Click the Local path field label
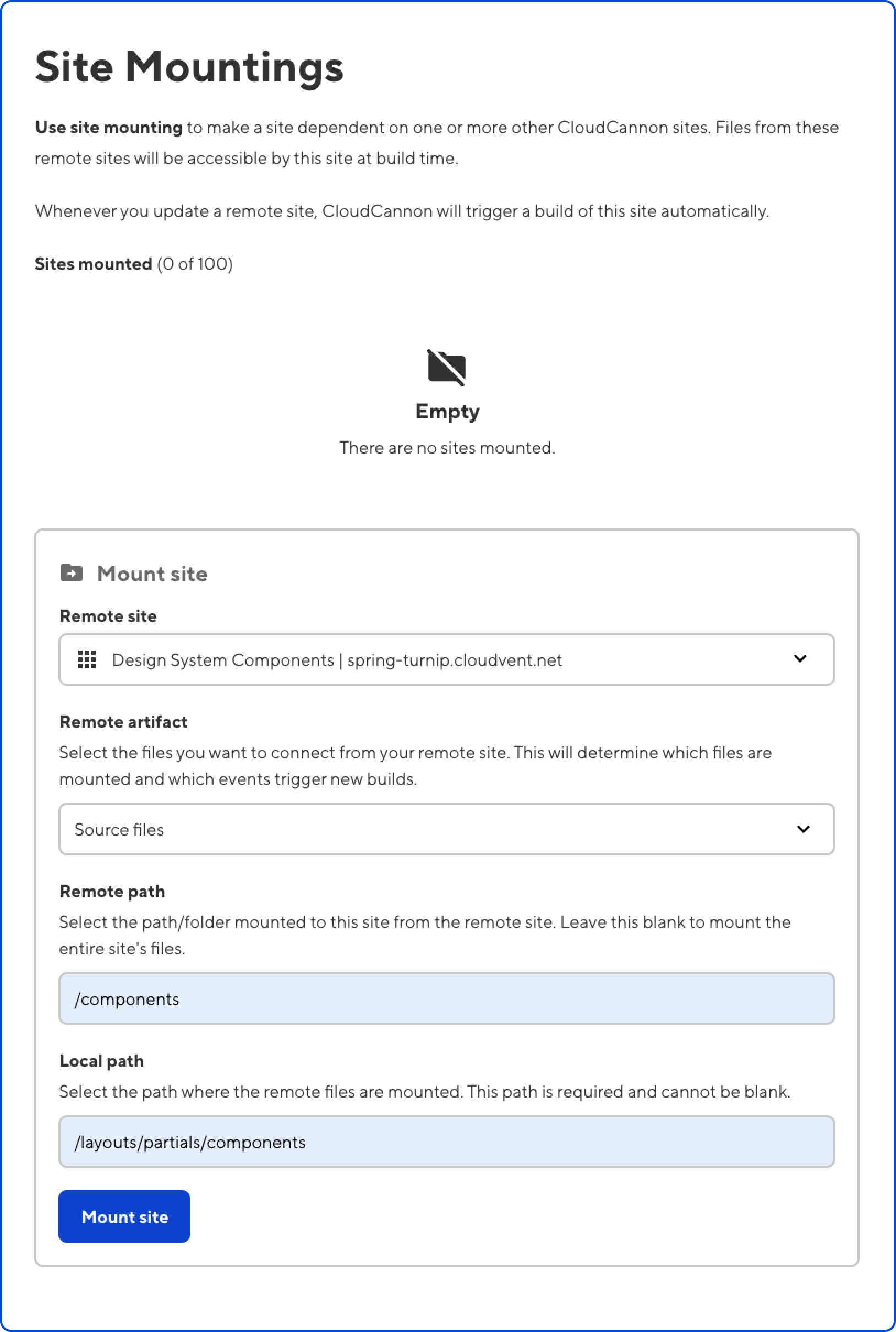 [101, 1061]
